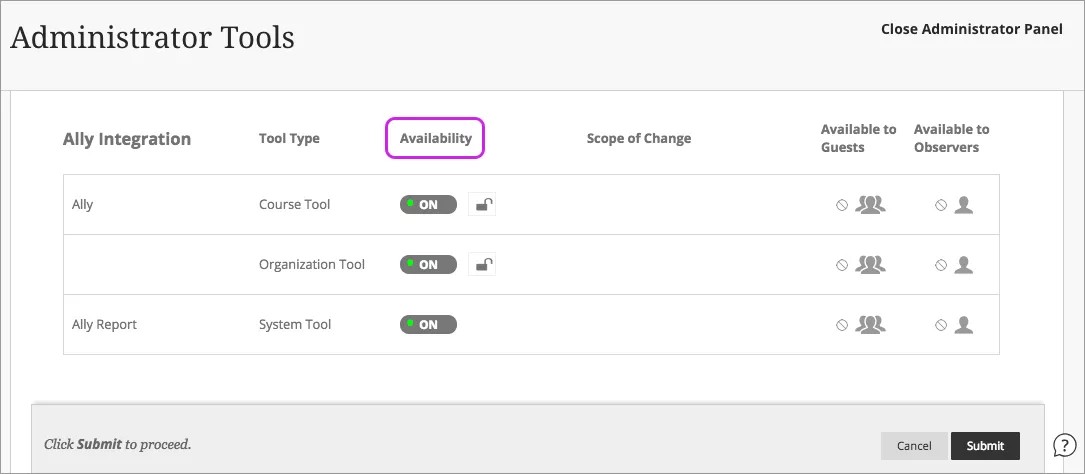
Task: Select the Ally Report row label
Action: [104, 325]
